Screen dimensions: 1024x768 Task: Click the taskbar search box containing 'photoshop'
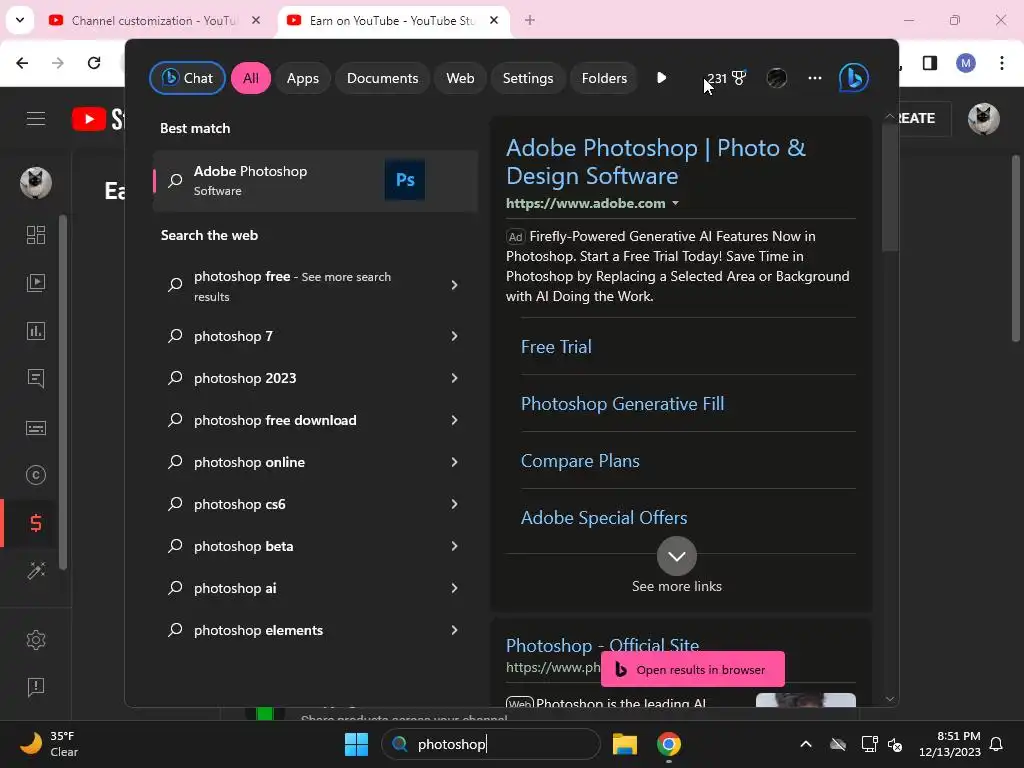490,744
